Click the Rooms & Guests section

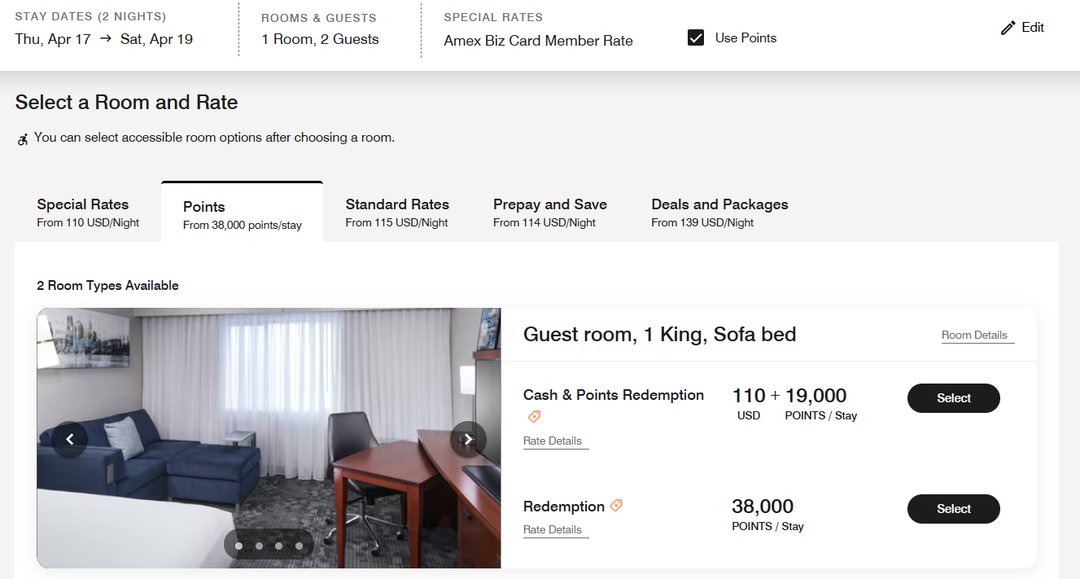pos(319,30)
